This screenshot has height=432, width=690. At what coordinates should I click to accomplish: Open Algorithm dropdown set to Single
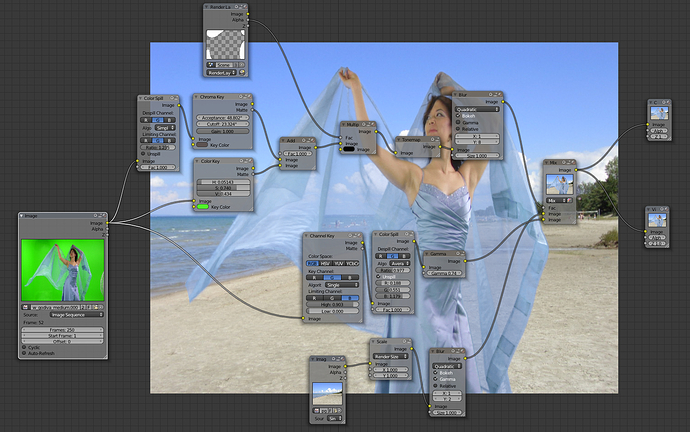pyautogui.click(x=342, y=285)
